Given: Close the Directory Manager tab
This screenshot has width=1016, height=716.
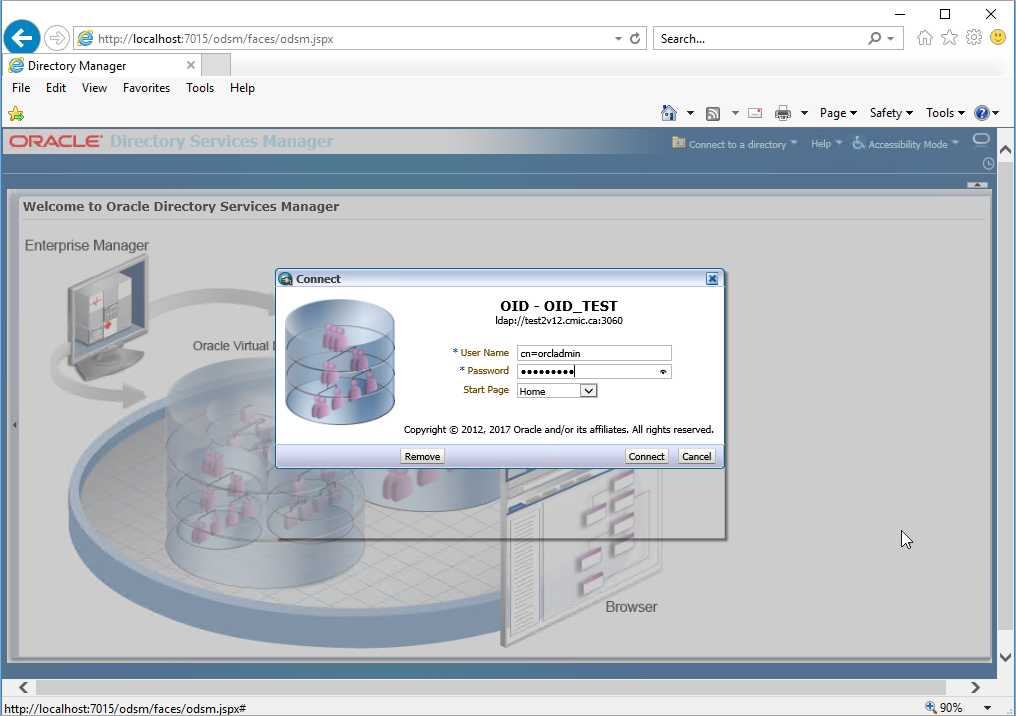Looking at the screenshot, I should tap(190, 65).
